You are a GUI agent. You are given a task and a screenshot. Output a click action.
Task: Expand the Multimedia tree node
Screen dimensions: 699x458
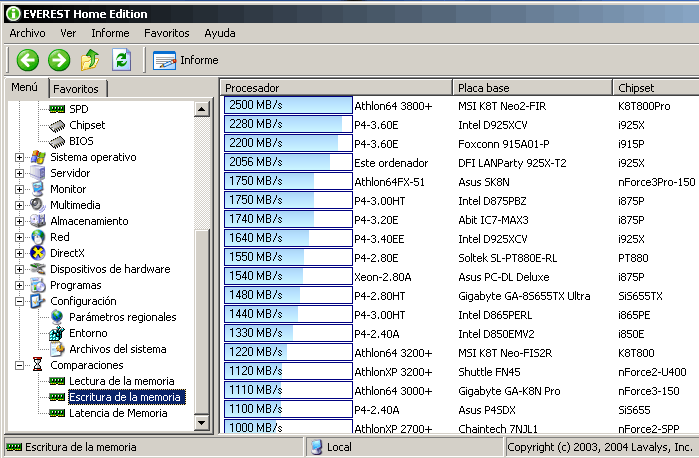point(19,206)
